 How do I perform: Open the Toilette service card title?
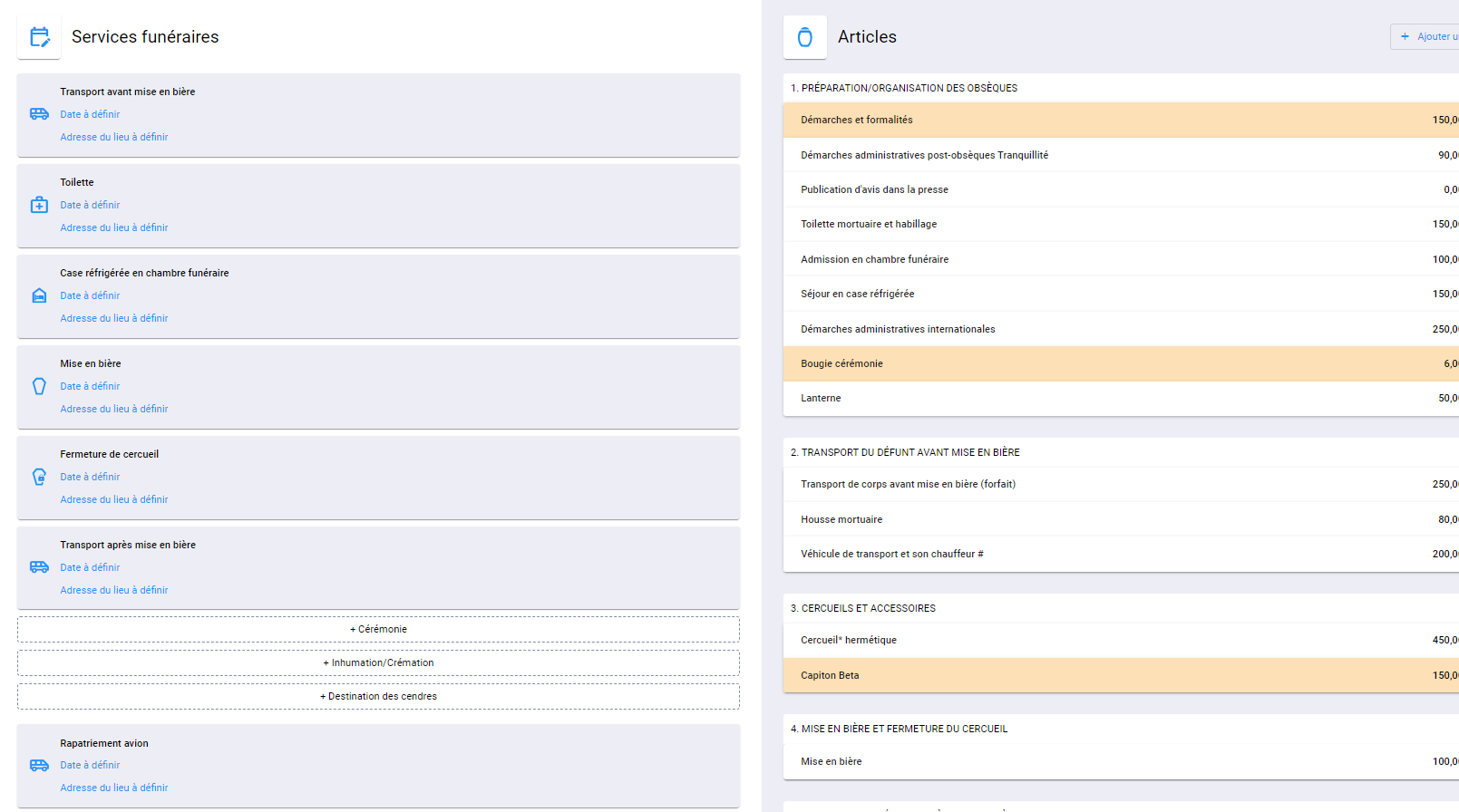click(77, 182)
